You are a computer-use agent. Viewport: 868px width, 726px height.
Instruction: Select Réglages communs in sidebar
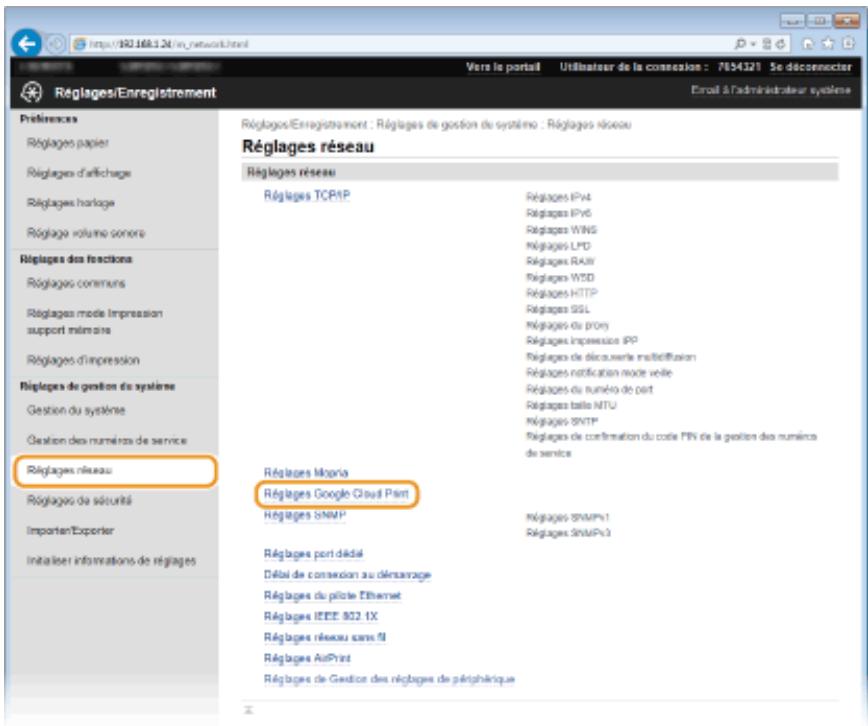[76, 284]
